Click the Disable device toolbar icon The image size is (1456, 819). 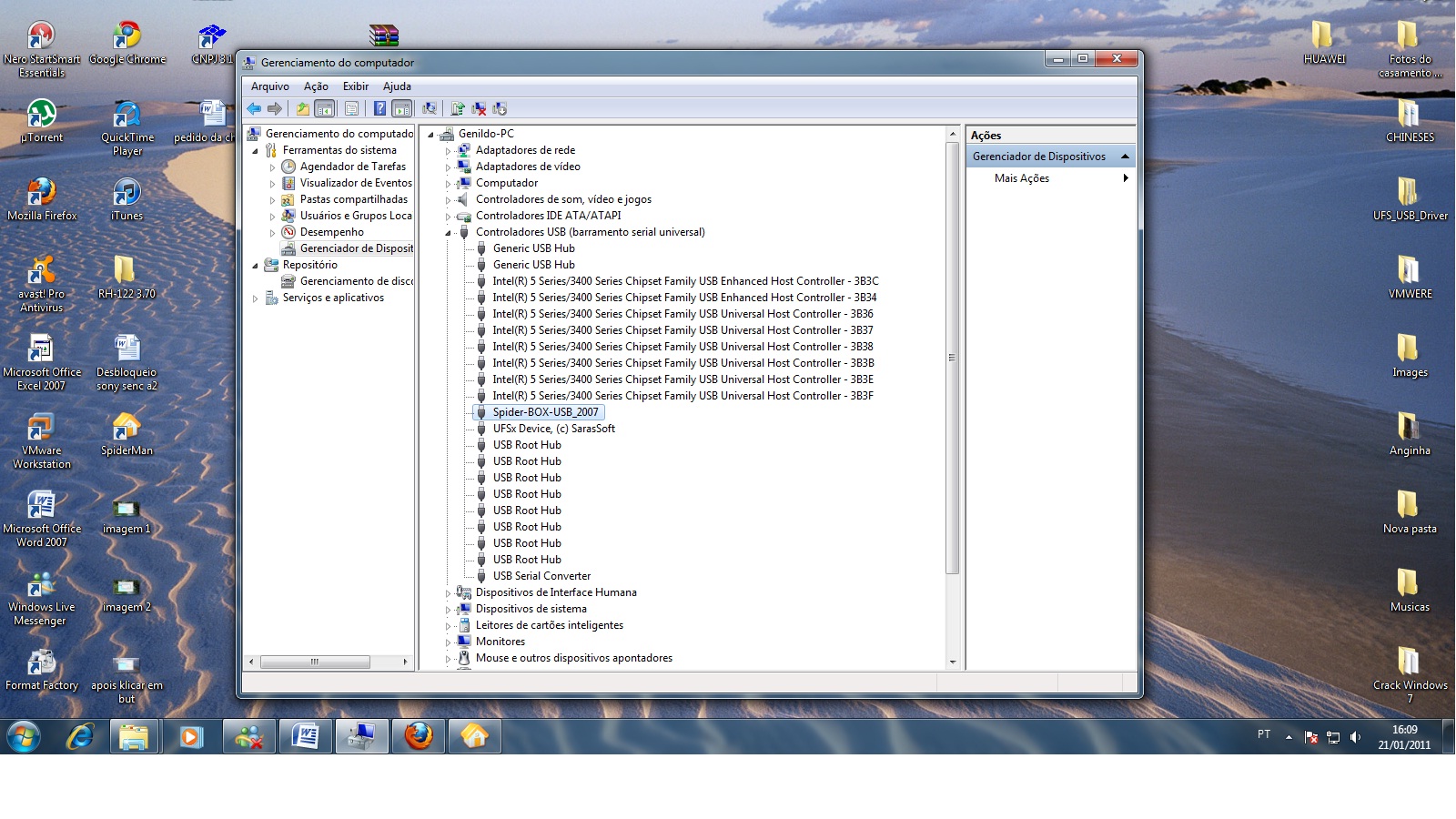(500, 108)
